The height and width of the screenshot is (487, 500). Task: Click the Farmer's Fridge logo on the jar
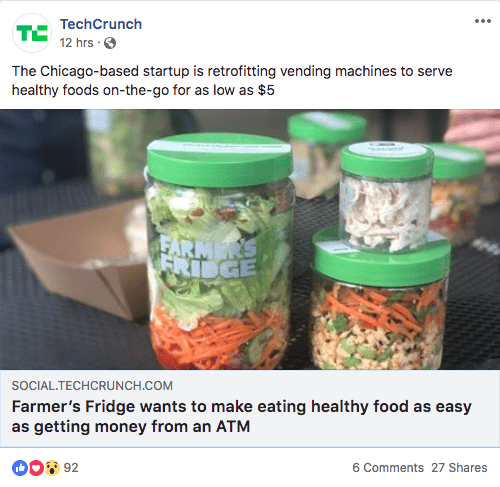click(209, 256)
